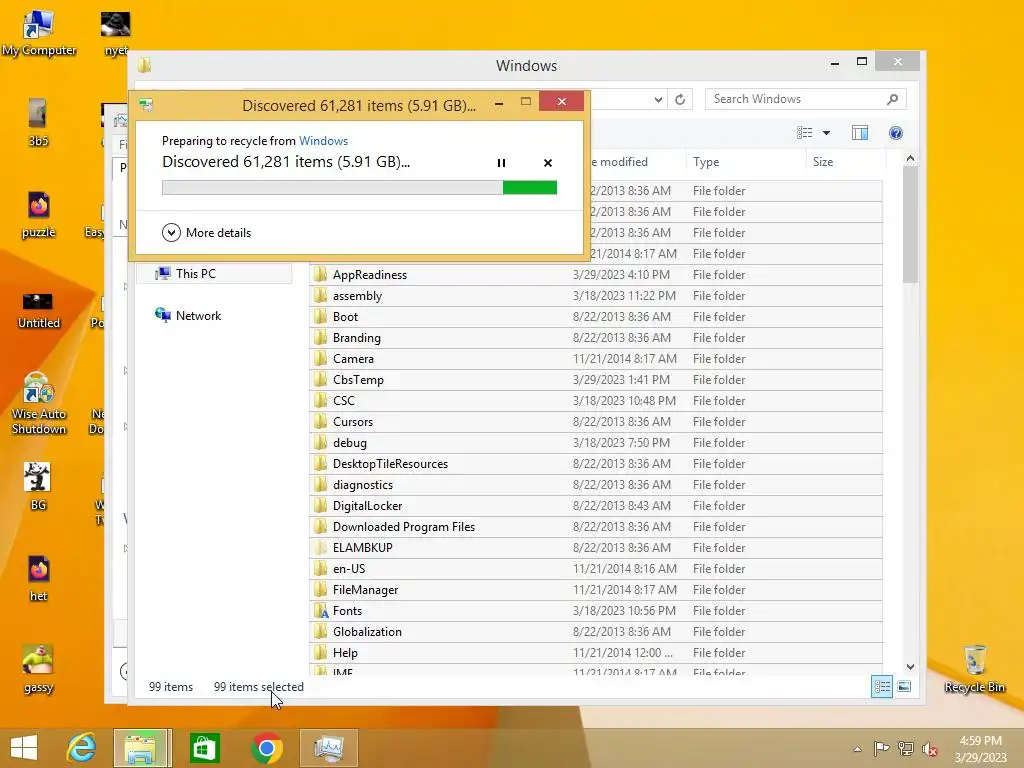
Task: Click the muted volume tray icon
Action: click(930, 749)
